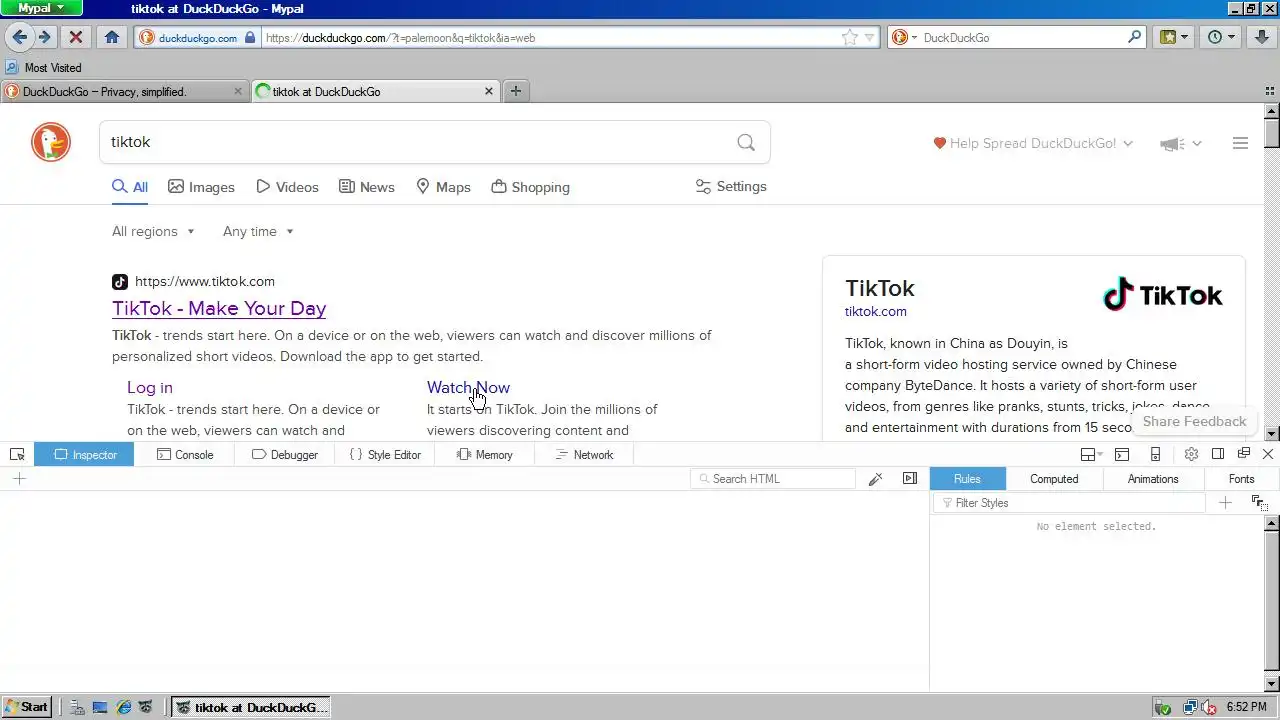This screenshot has height=720, width=1280.
Task: Expand the history clock dropdown
Action: pyautogui.click(x=1231, y=37)
